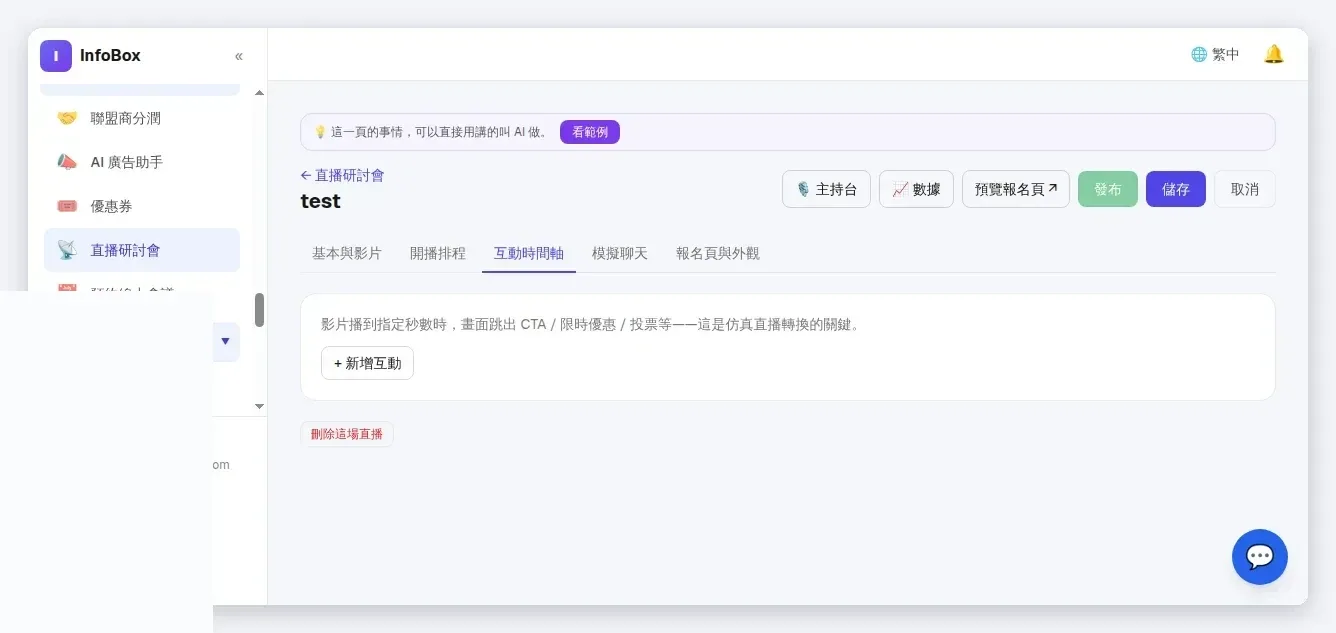Viewport: 1336px width, 633px height.
Task: Open 預覽報名頁 preview link
Action: tap(1016, 189)
